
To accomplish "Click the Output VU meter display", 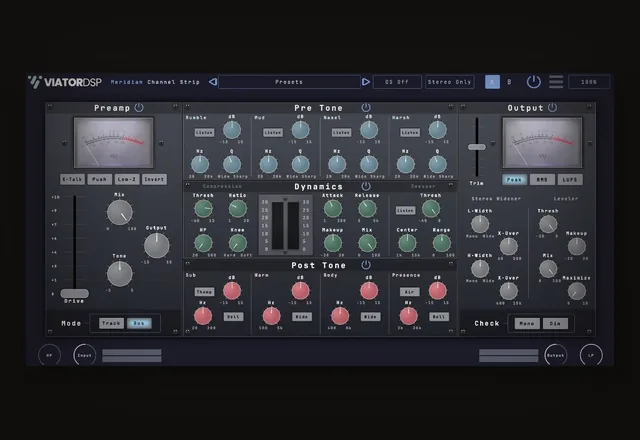I will (542, 143).
